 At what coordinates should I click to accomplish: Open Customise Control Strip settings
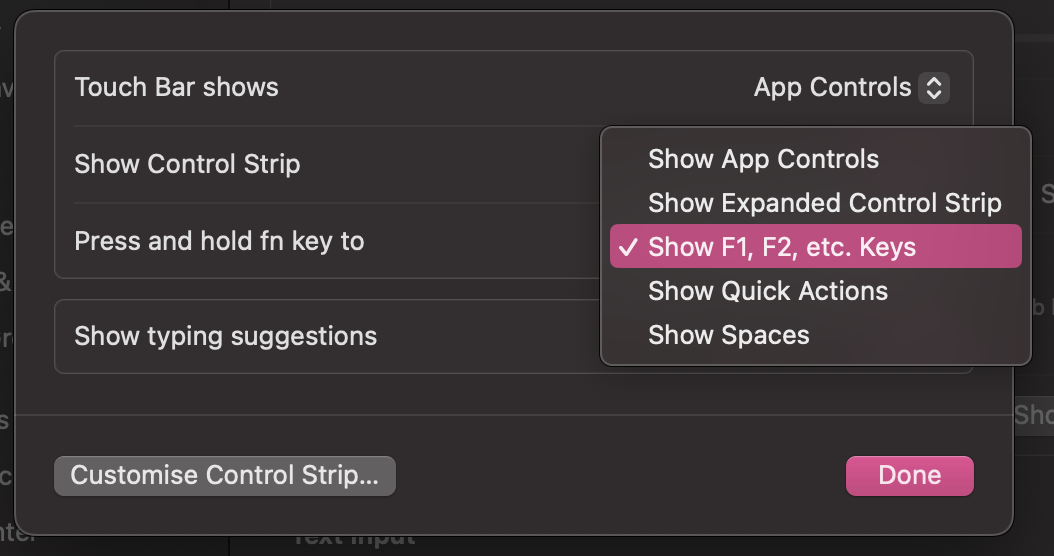[225, 476]
